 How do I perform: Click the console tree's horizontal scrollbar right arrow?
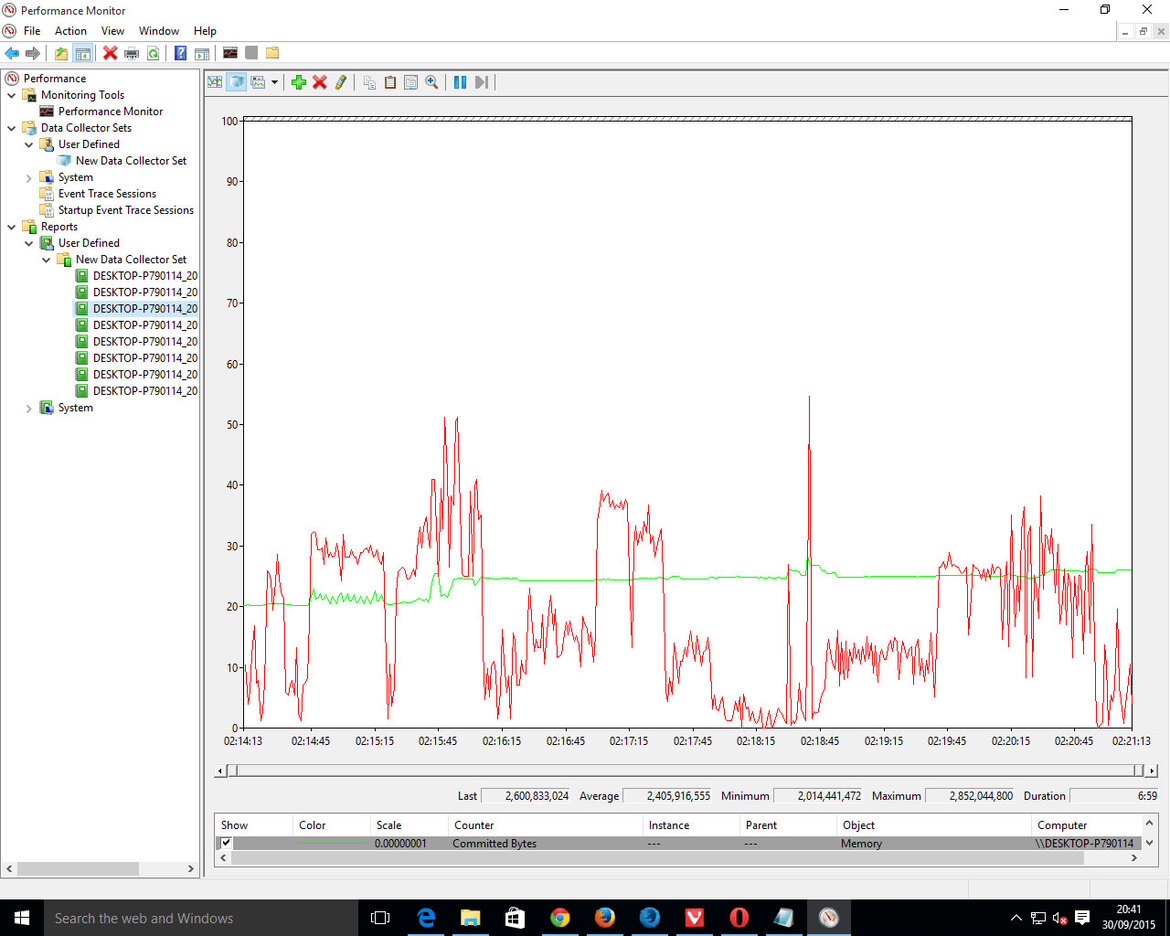[191, 869]
